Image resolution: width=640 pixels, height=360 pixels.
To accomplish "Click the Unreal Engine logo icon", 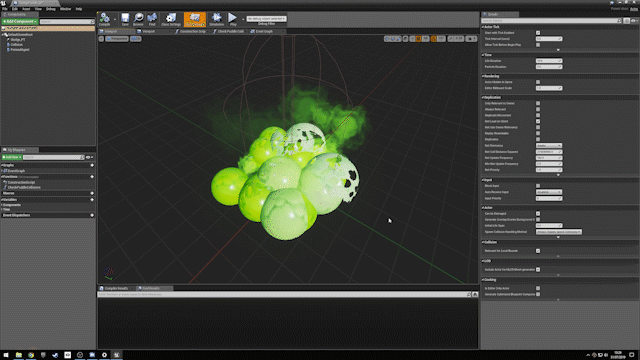I will [x=4, y=3].
